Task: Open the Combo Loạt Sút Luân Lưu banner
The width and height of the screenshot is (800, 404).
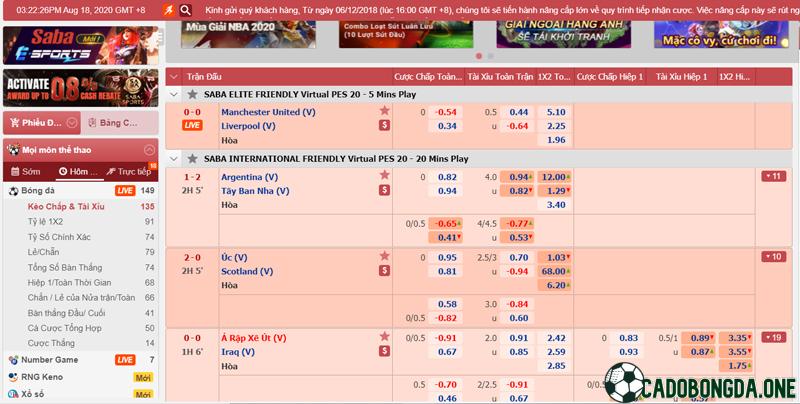Action: [406, 34]
